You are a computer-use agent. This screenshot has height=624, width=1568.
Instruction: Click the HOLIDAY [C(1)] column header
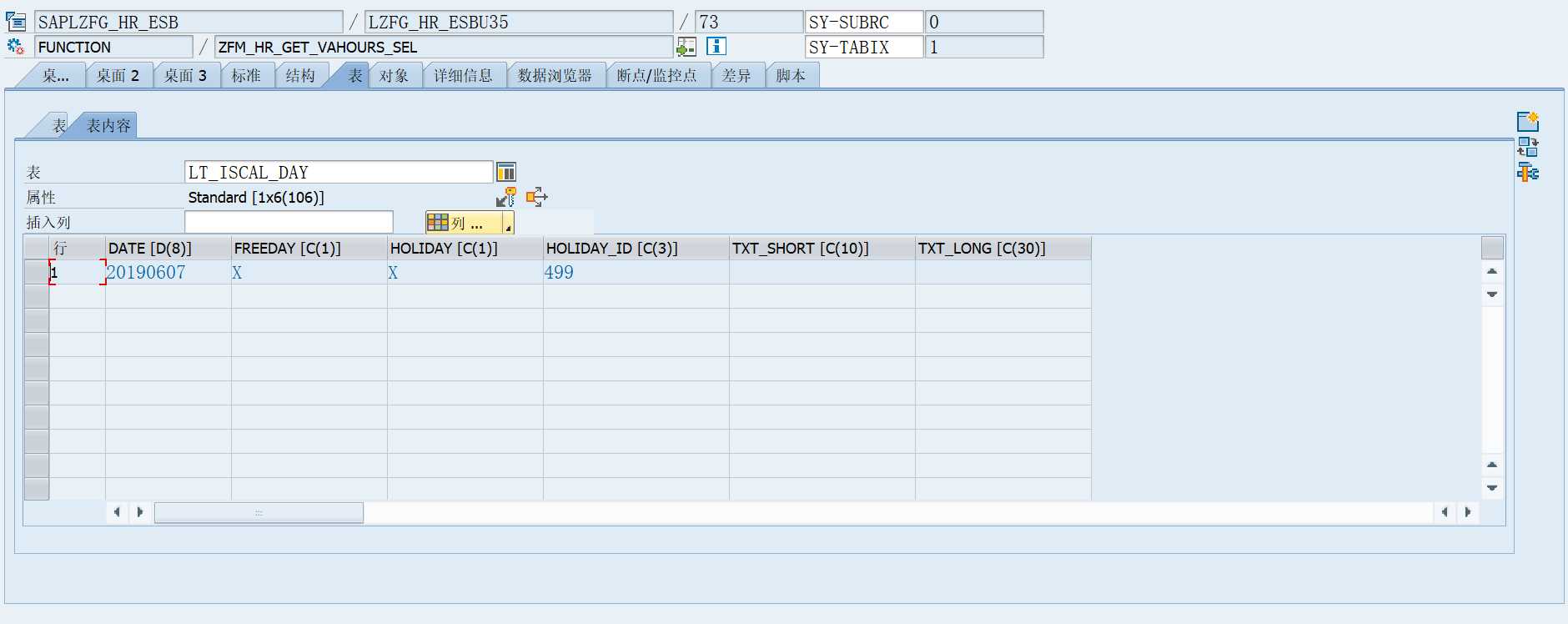465,248
